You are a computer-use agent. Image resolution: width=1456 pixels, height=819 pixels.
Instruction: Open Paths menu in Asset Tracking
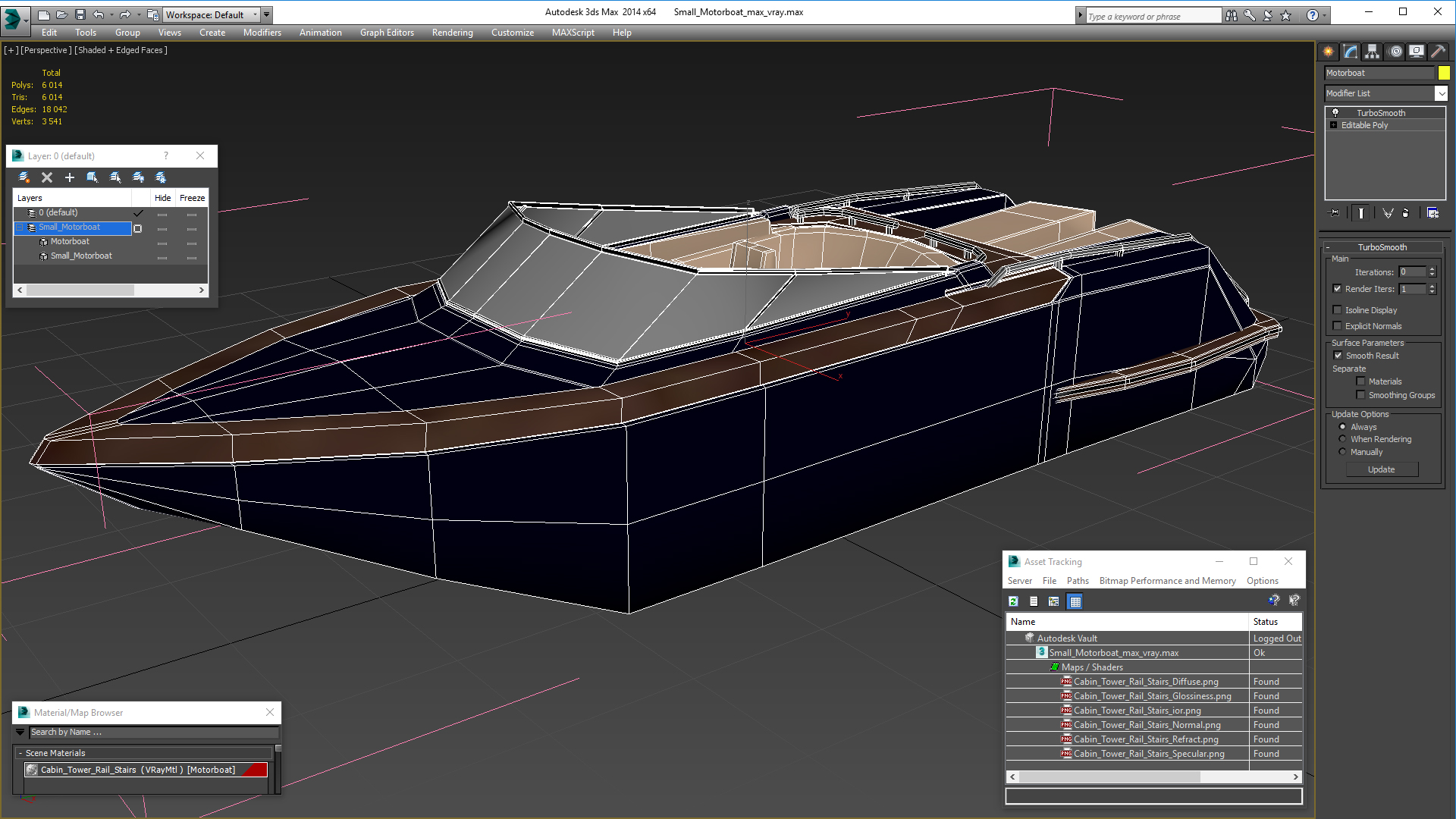tap(1078, 581)
